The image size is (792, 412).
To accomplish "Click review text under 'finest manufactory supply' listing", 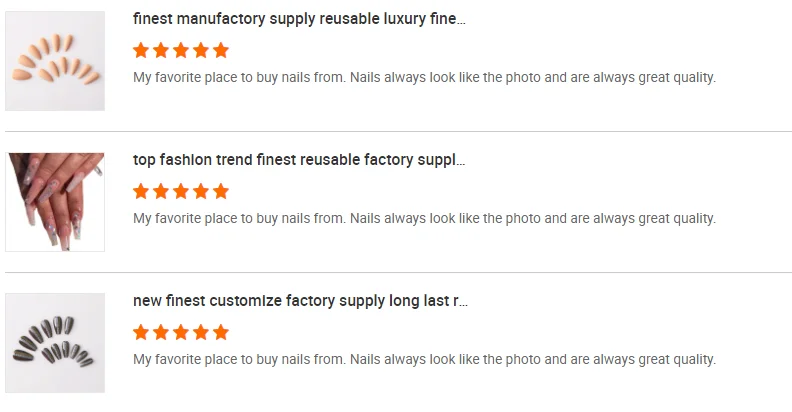I will 424,77.
